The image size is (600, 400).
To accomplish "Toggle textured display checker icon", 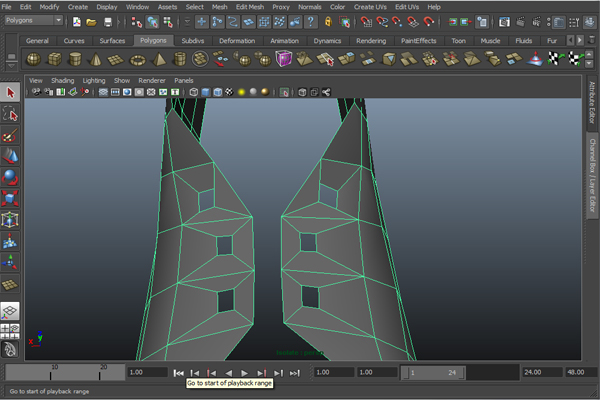I will 229,92.
